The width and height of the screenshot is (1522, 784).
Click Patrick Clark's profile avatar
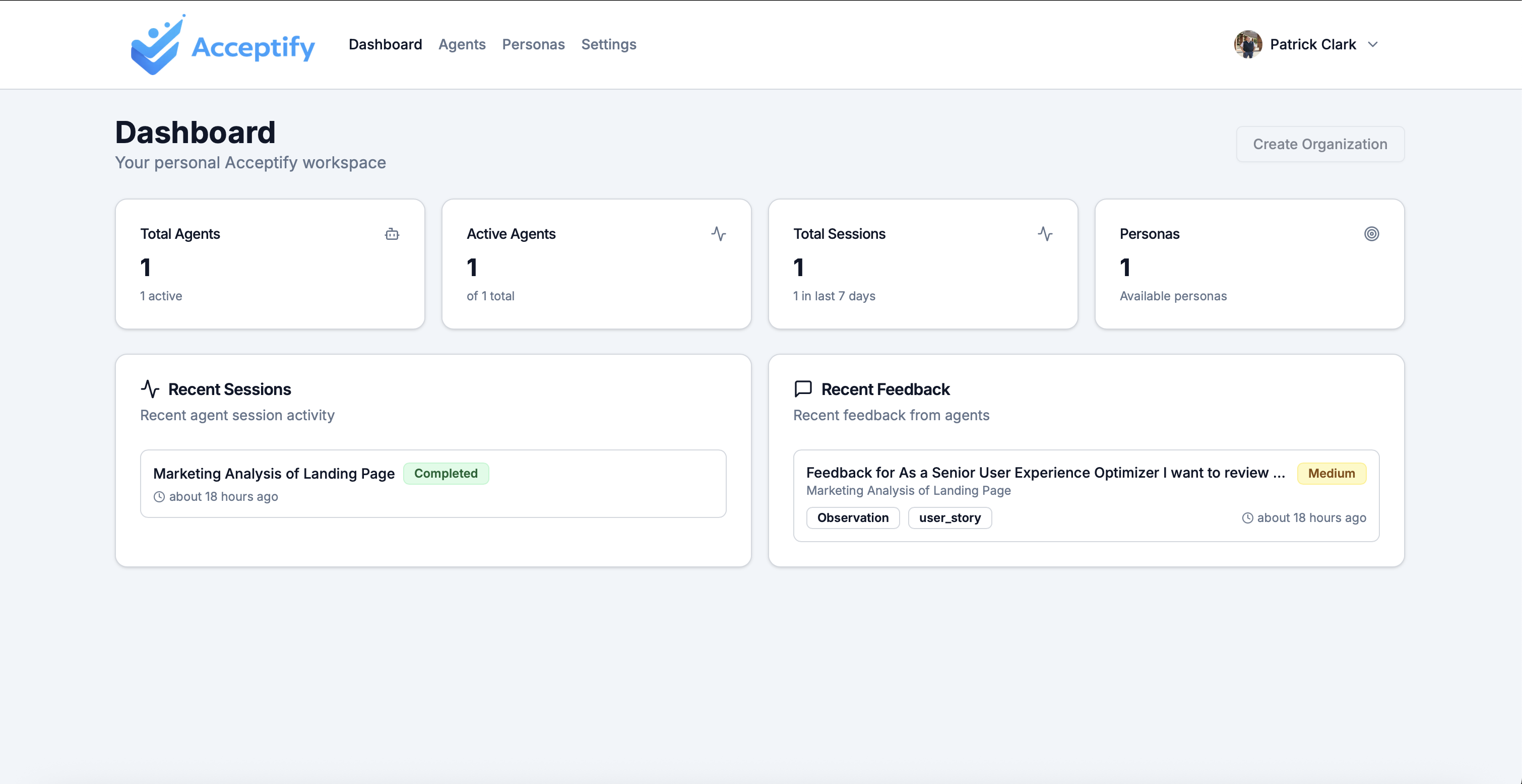point(1247,44)
